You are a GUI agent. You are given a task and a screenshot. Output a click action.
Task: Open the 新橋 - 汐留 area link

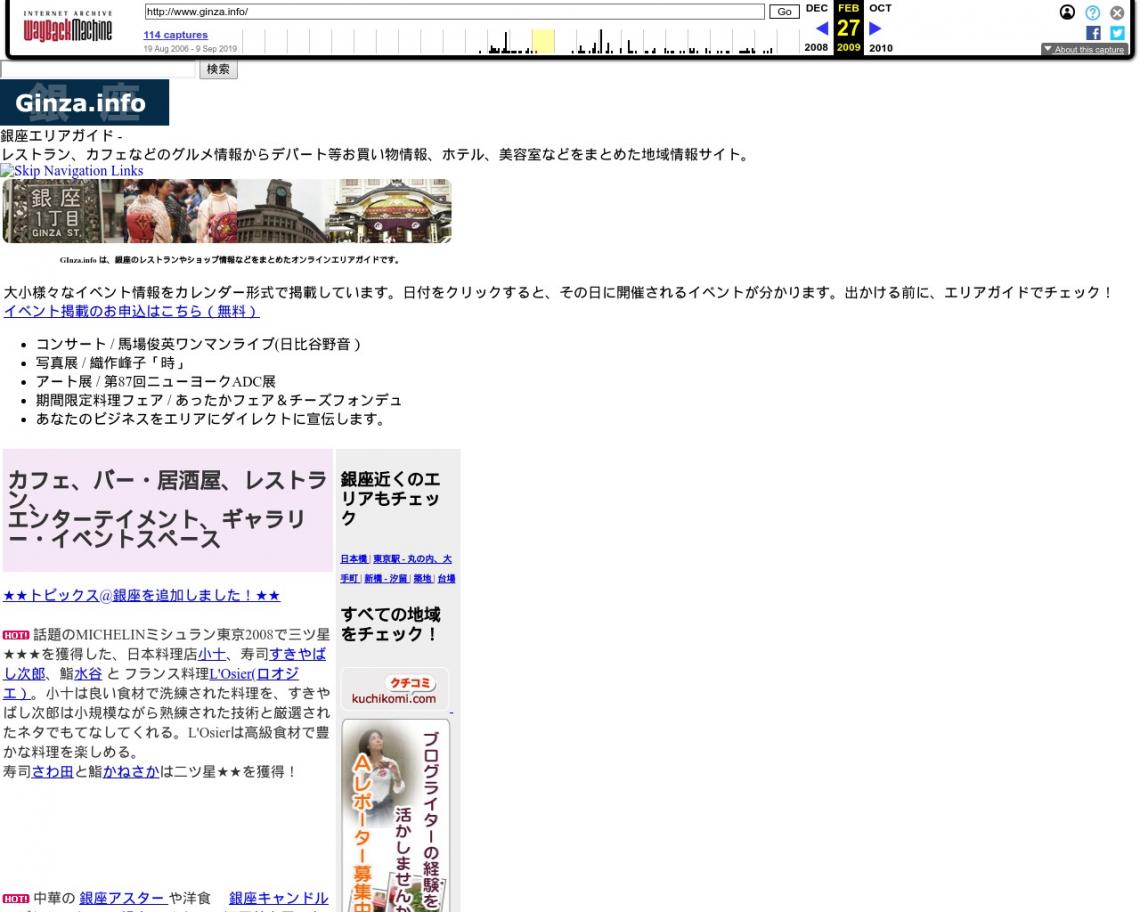click(386, 579)
